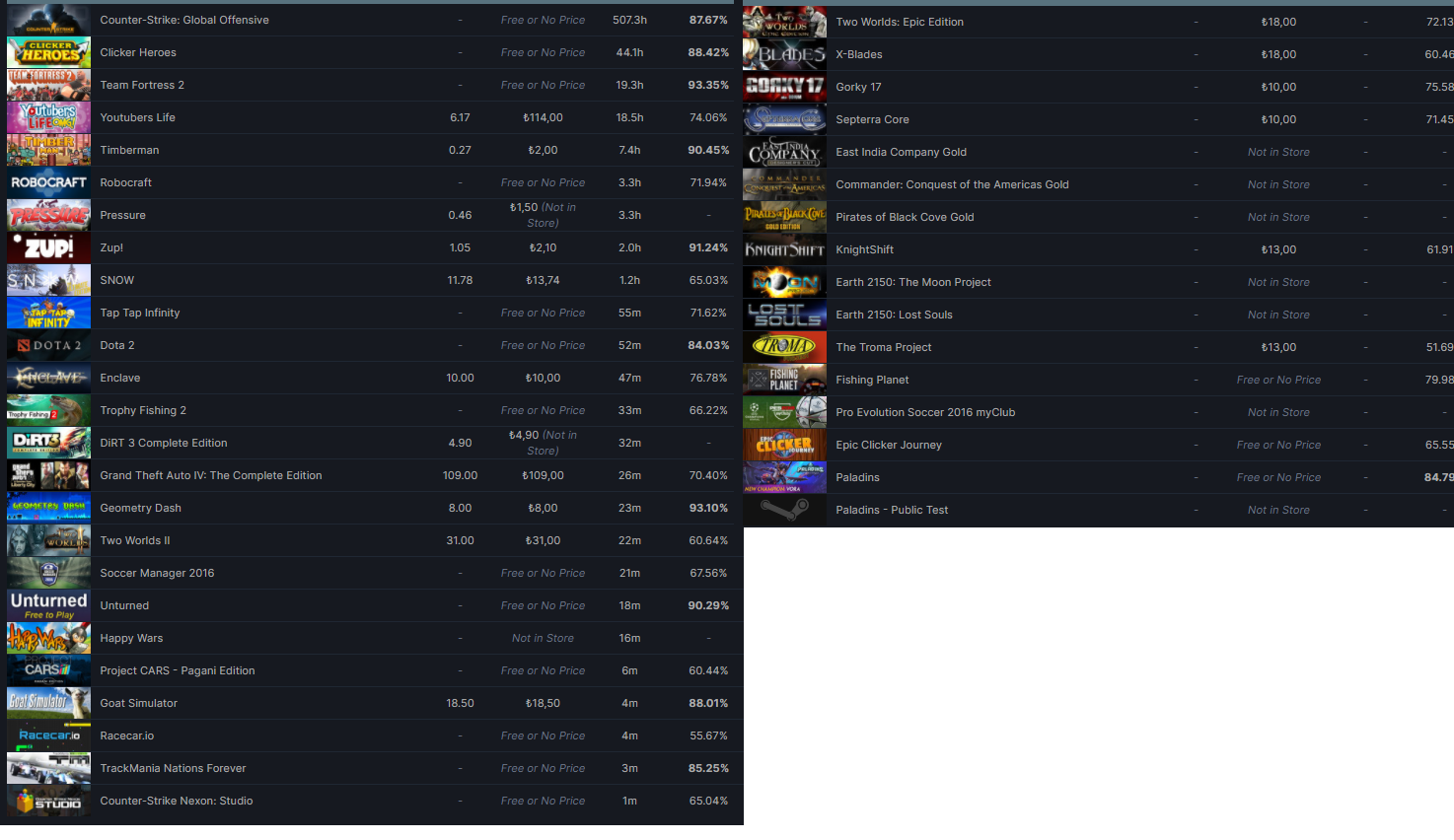Click the Free or No Price label for Fishing Planet

click(1278, 380)
